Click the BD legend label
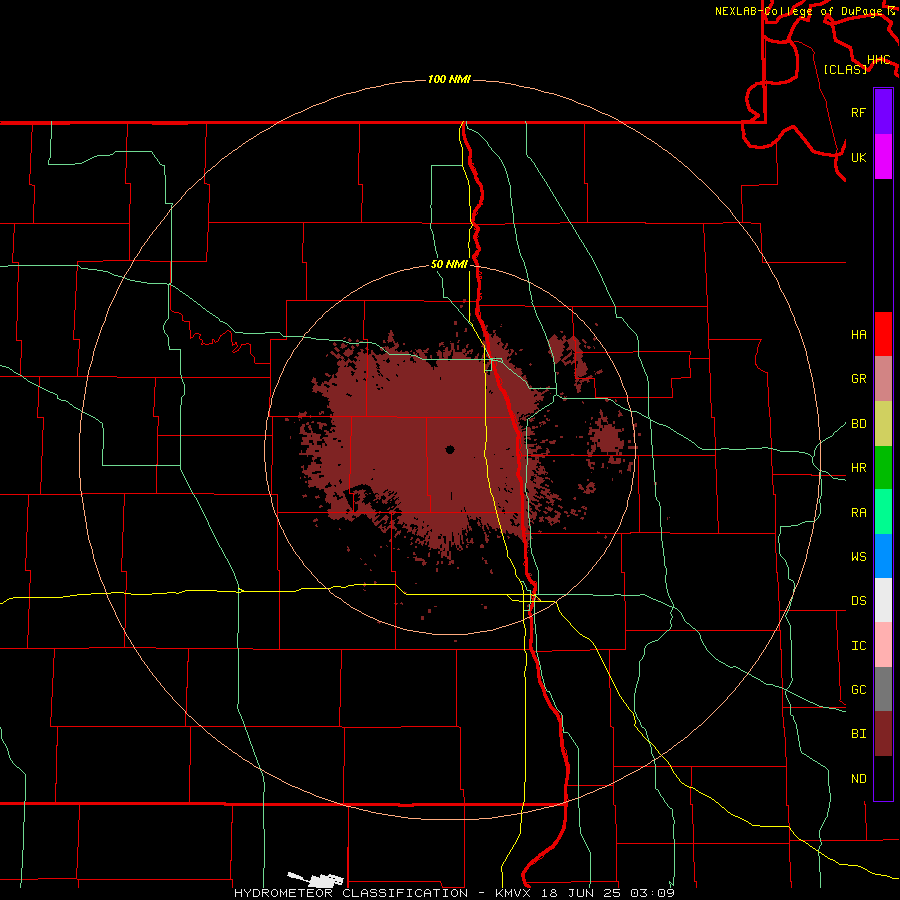Image resolution: width=900 pixels, height=900 pixels. pyautogui.click(x=859, y=424)
